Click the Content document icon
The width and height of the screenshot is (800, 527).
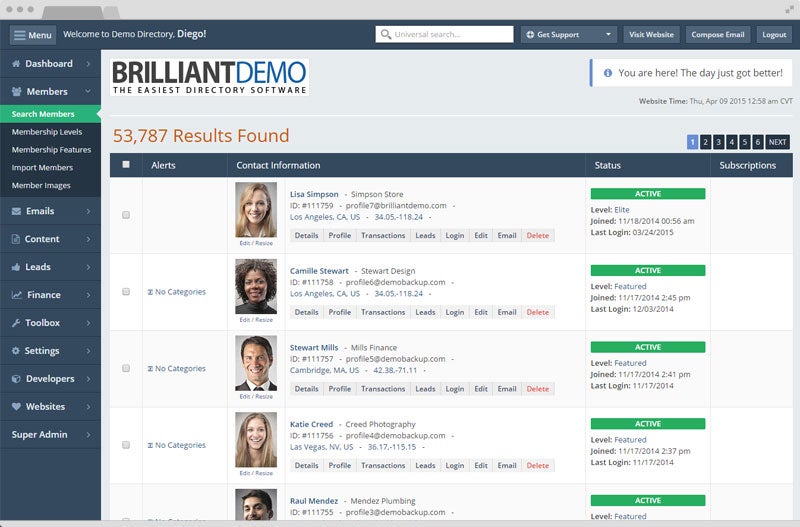point(16,239)
